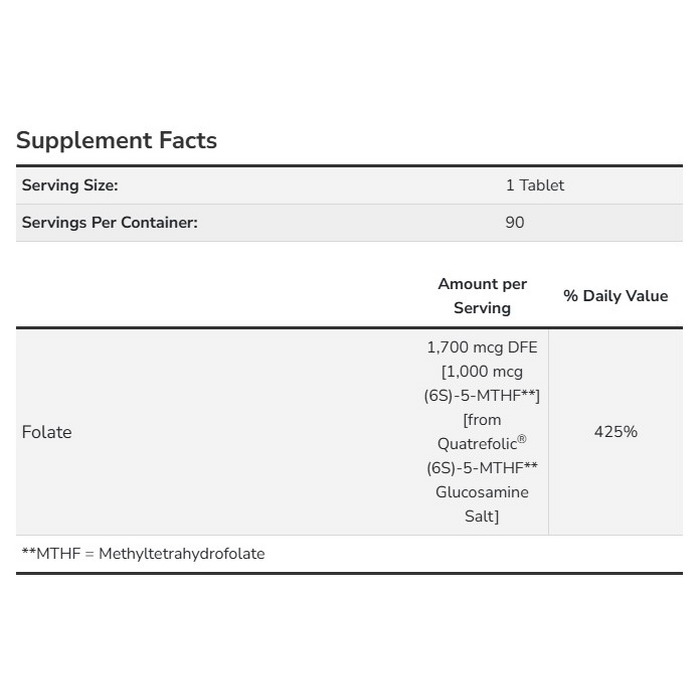Image resolution: width=700 pixels, height=700 pixels.
Task: Click the % Daily Value column header
Action: [x=615, y=296]
